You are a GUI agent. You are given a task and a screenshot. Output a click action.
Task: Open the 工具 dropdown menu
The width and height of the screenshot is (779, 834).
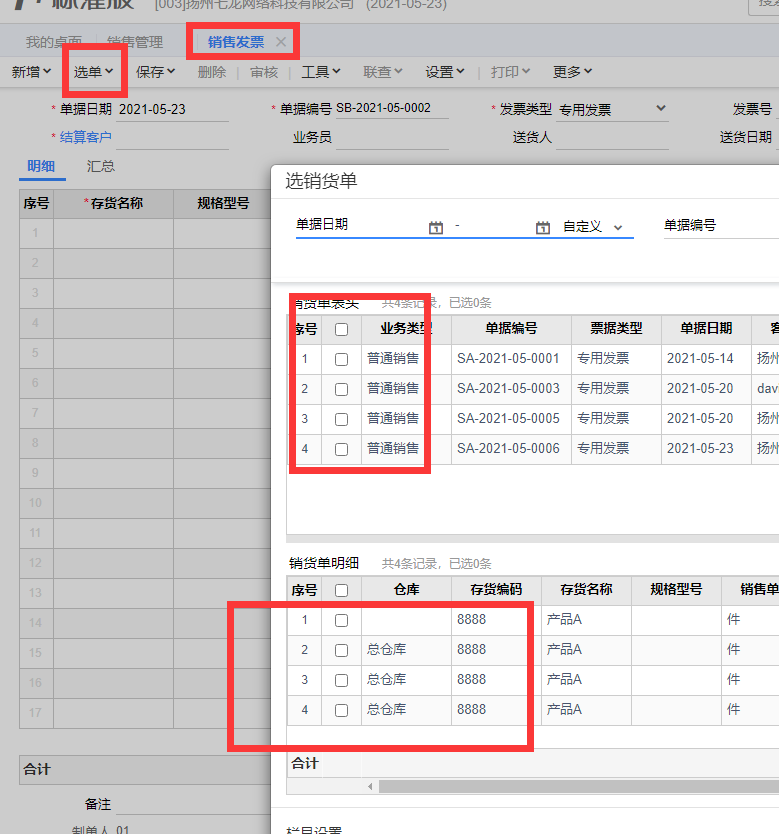tap(321, 72)
